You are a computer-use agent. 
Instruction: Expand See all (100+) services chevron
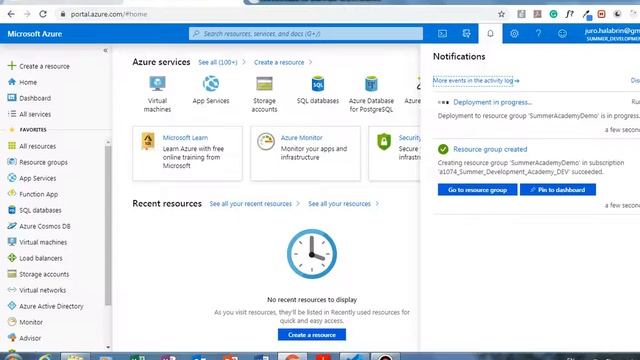pos(244,62)
